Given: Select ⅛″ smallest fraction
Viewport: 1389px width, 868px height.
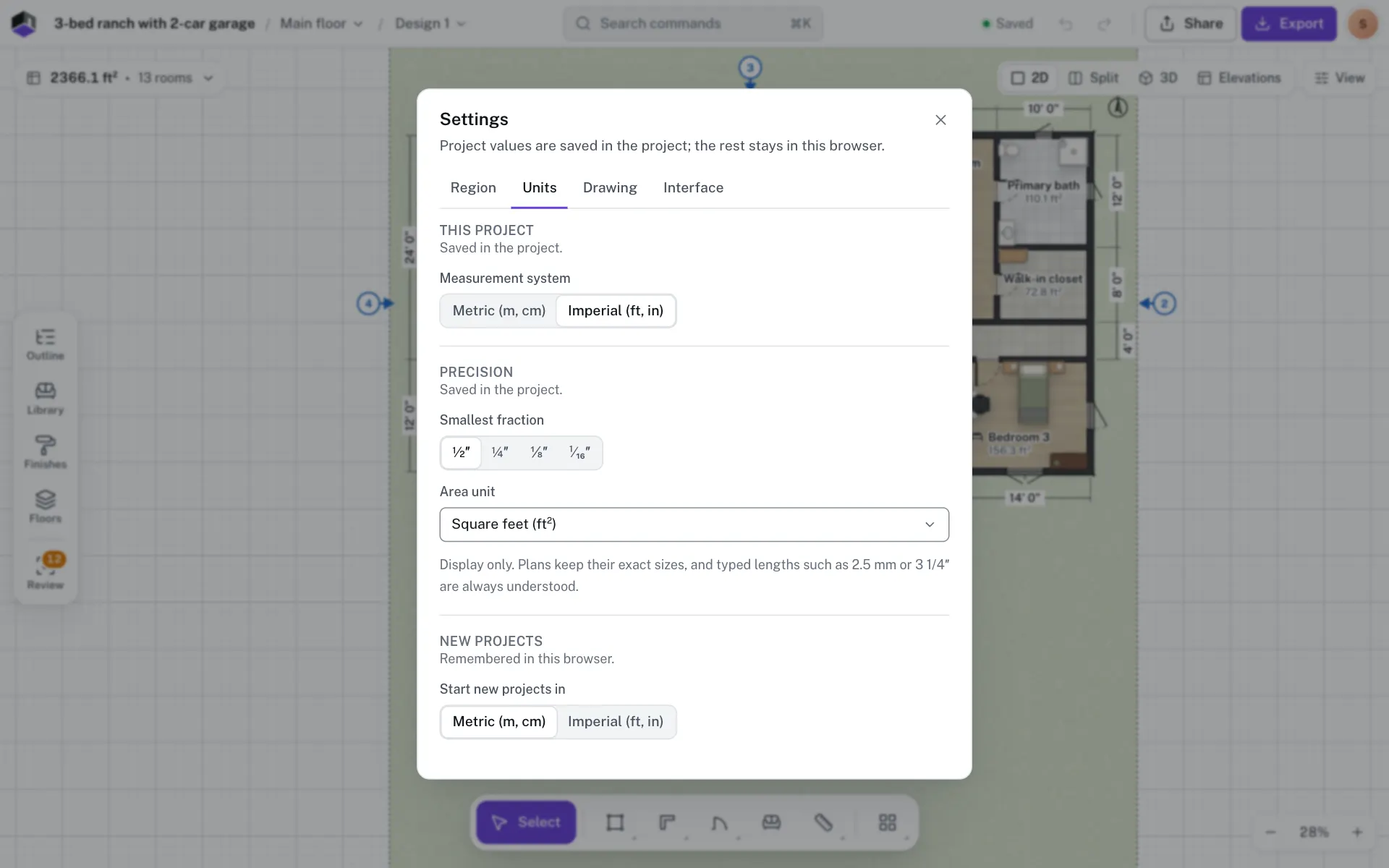Looking at the screenshot, I should pos(539,453).
